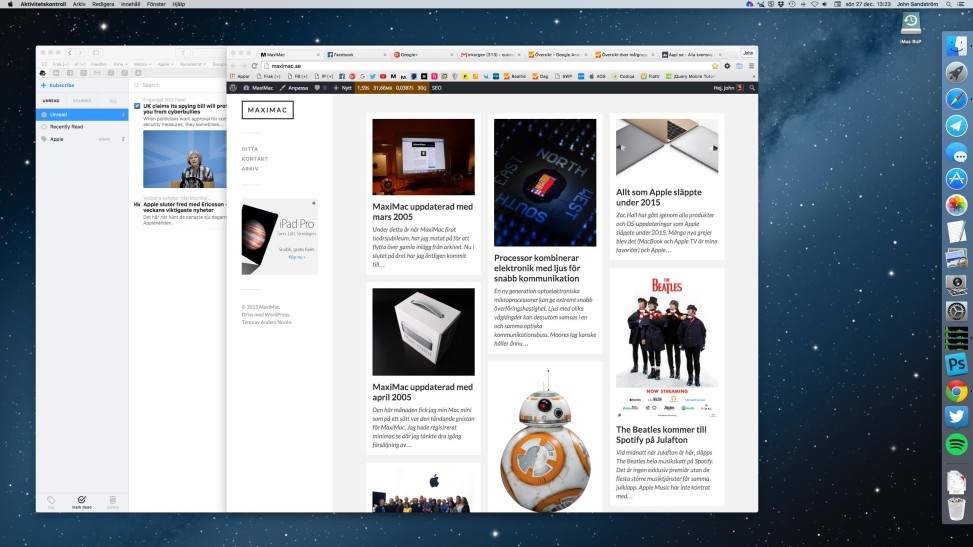Expand Apple folder in Safari favorites bar

click(x=164, y=64)
